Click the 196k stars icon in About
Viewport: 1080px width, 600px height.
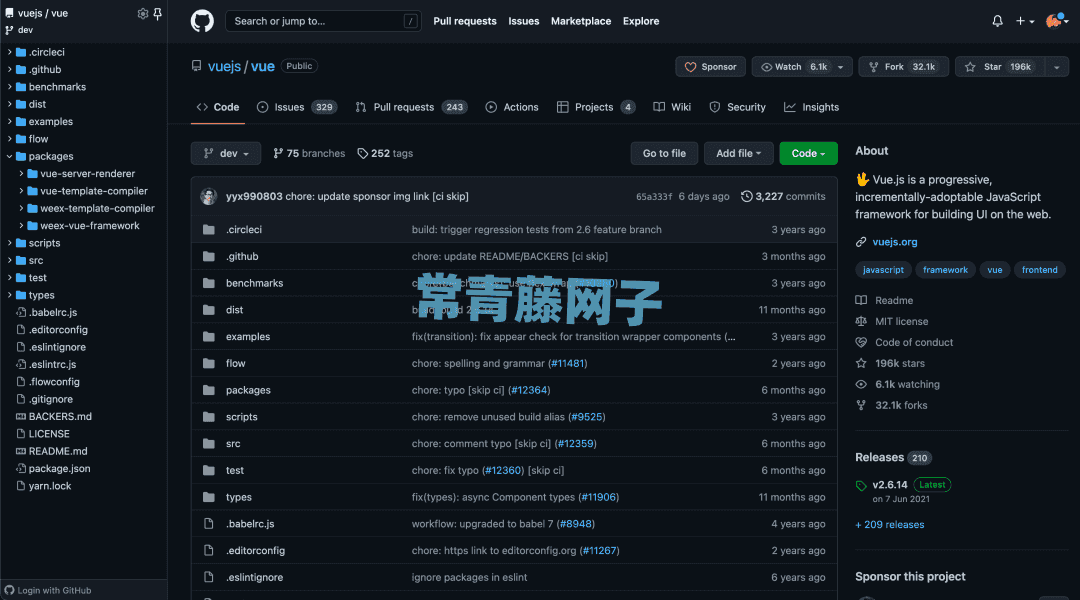click(x=861, y=363)
